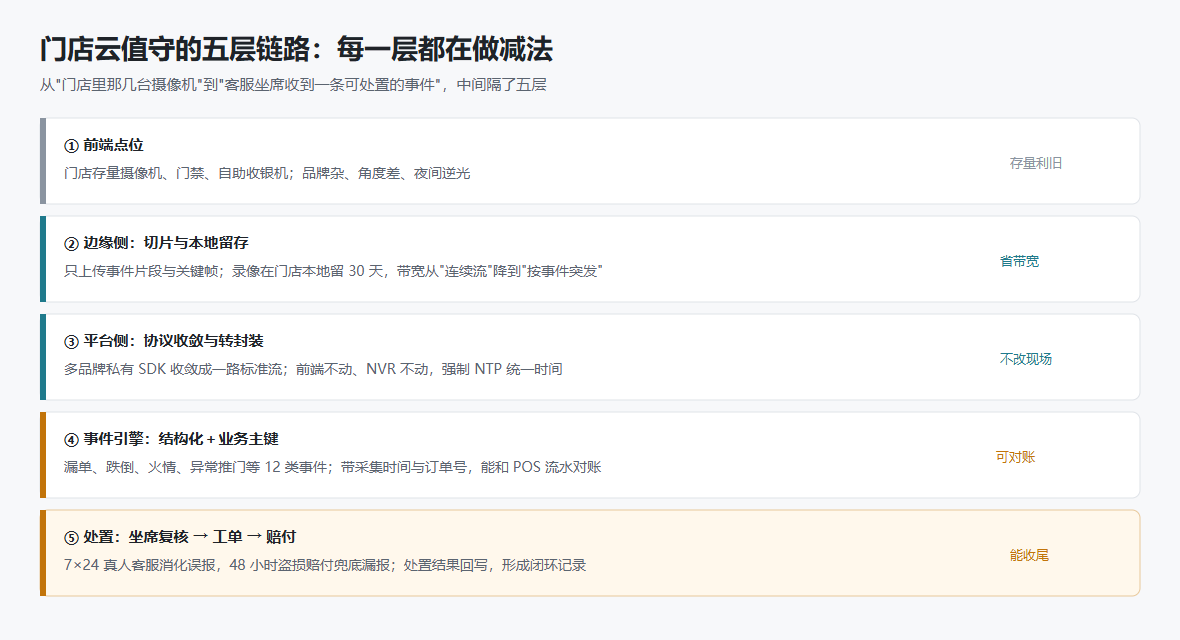The image size is (1180, 640).
Task: Click the main title 门店云值守的五层链路
Action: (x=297, y=49)
